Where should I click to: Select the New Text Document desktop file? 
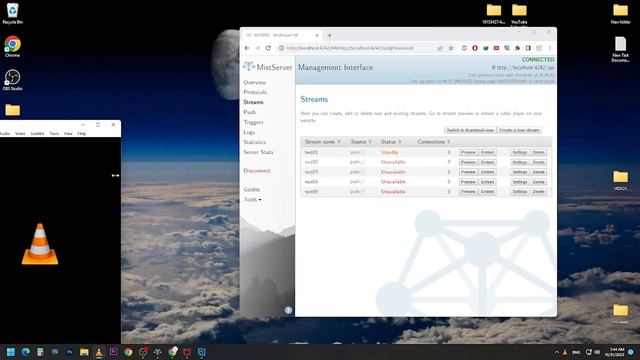tap(620, 49)
